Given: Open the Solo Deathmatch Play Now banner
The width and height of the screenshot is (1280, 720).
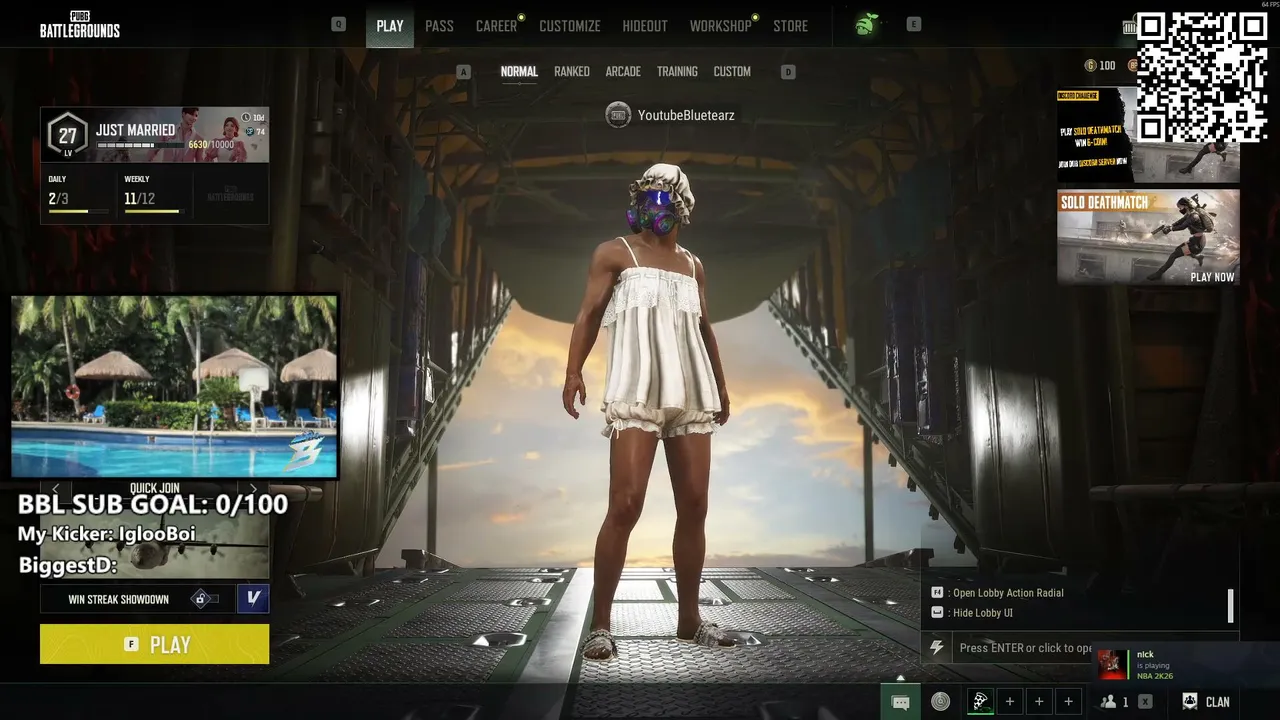Looking at the screenshot, I should click(x=1148, y=238).
